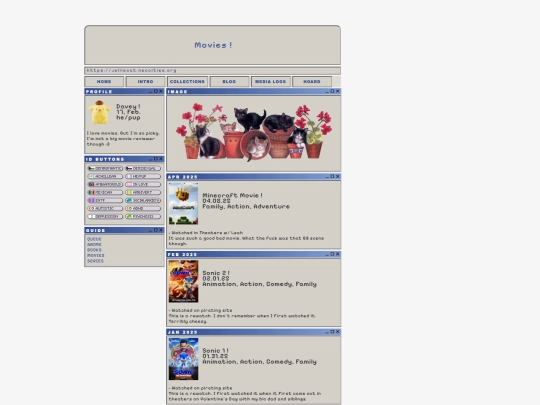Click the MEXICAN flag ID badge
540x405 pixels.
(x=105, y=192)
